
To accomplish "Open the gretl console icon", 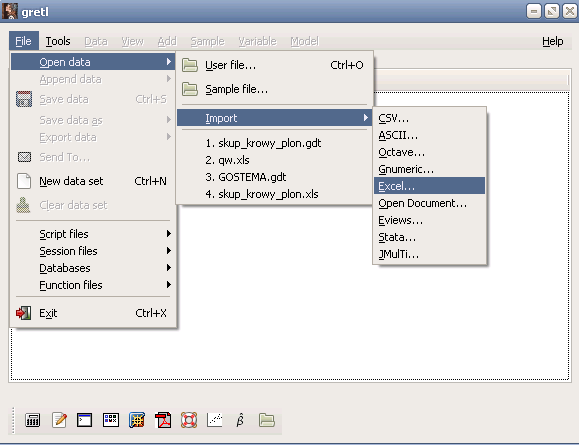I will click(85, 420).
